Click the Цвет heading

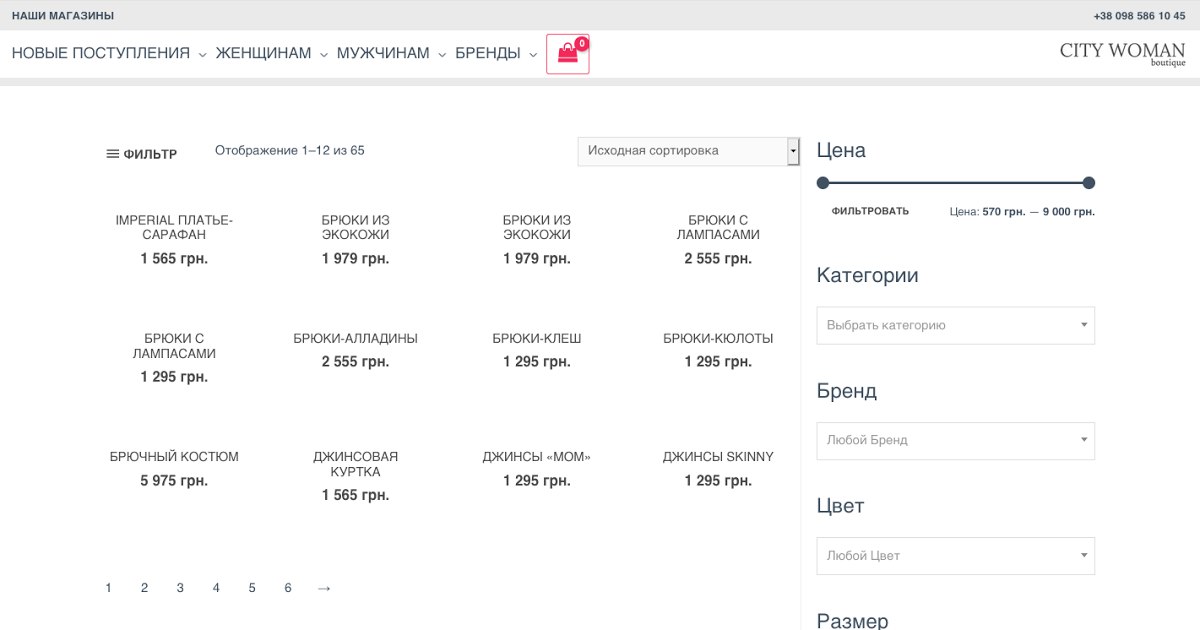tap(840, 506)
